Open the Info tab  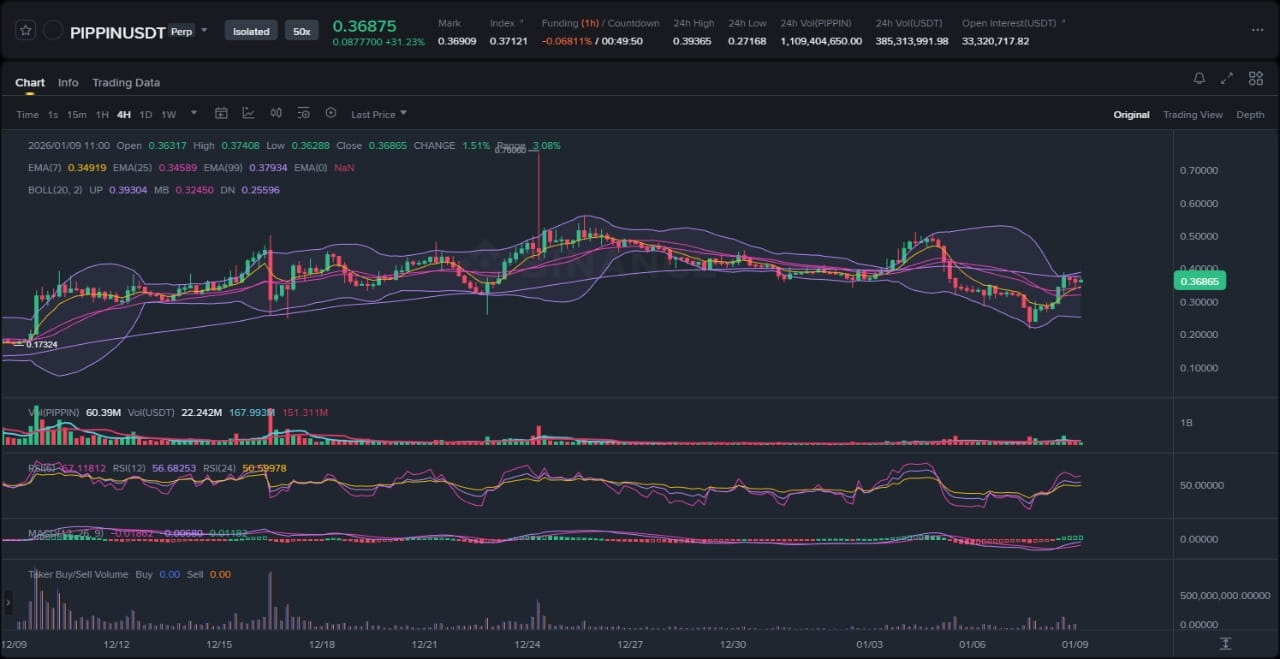(x=68, y=83)
